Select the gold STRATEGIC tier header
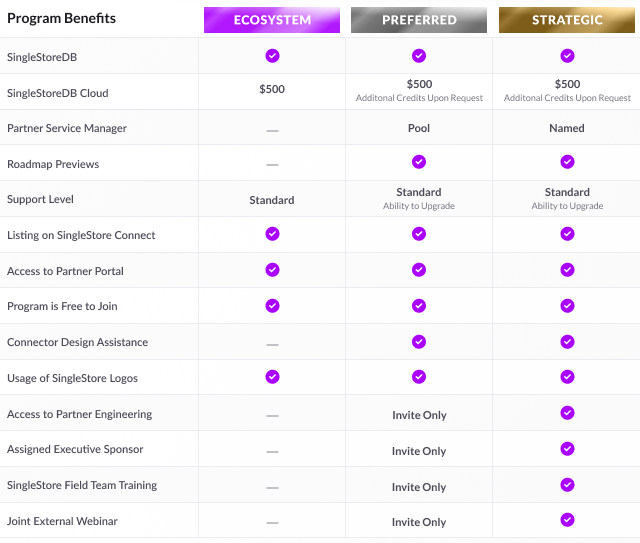 point(567,20)
